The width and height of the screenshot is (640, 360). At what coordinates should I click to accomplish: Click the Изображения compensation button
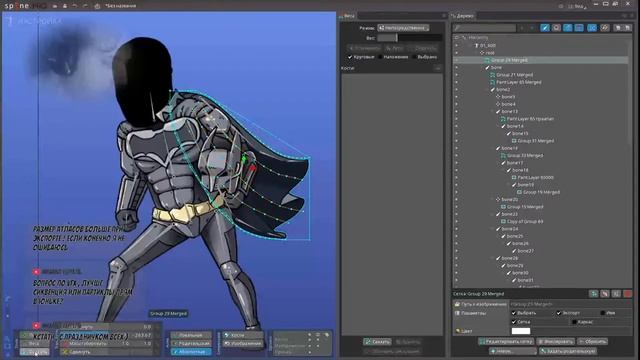coord(243,343)
